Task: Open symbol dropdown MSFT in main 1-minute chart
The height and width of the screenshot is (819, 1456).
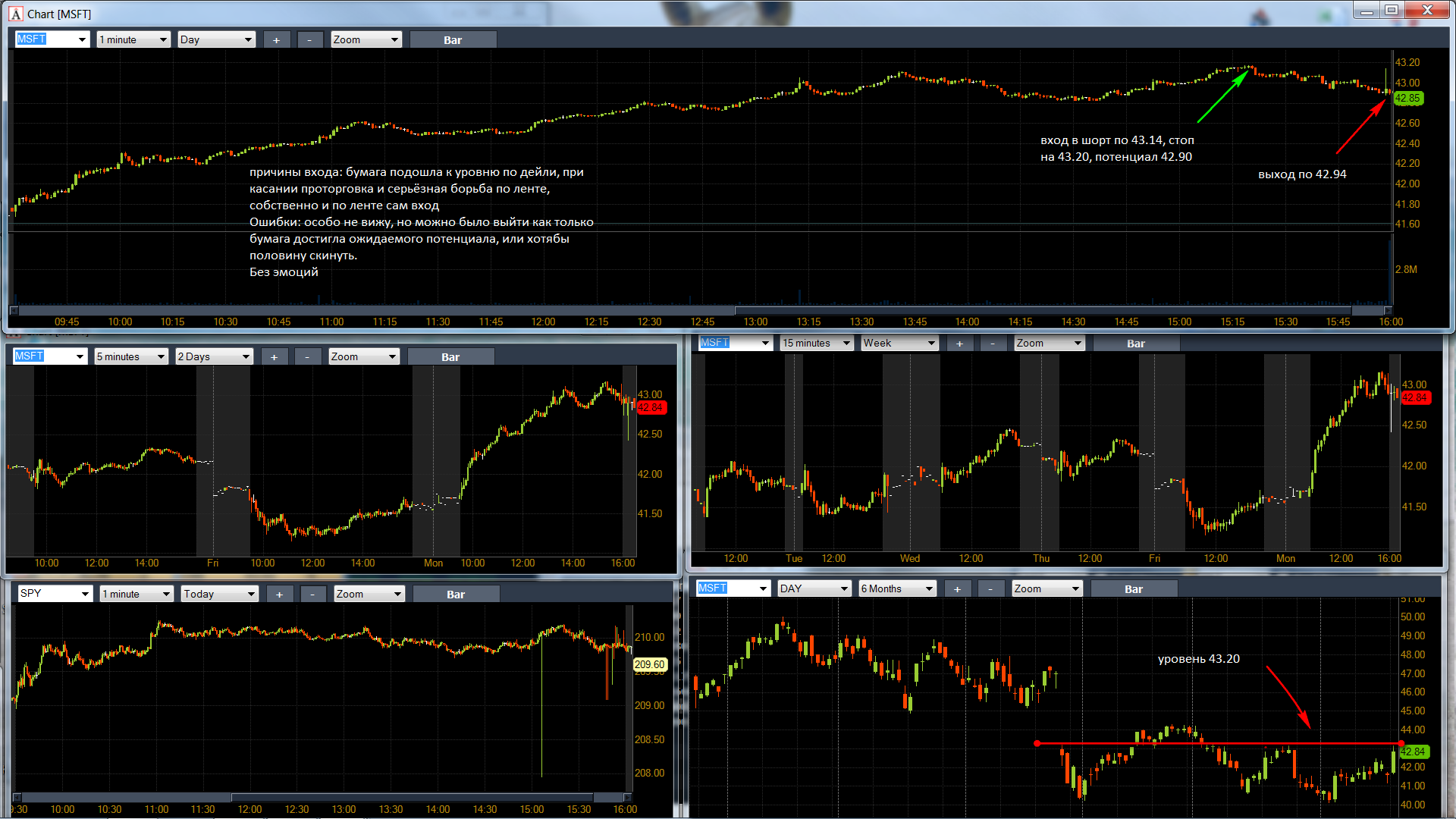Action: pyautogui.click(x=52, y=39)
